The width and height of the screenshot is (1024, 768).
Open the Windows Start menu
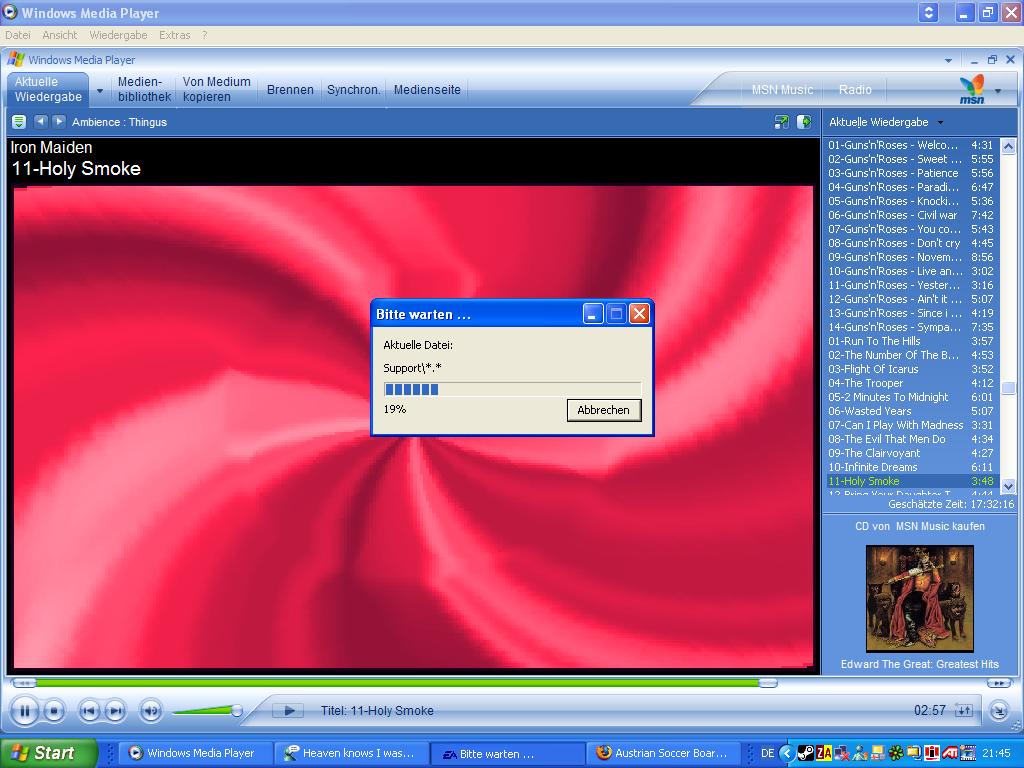tap(48, 753)
